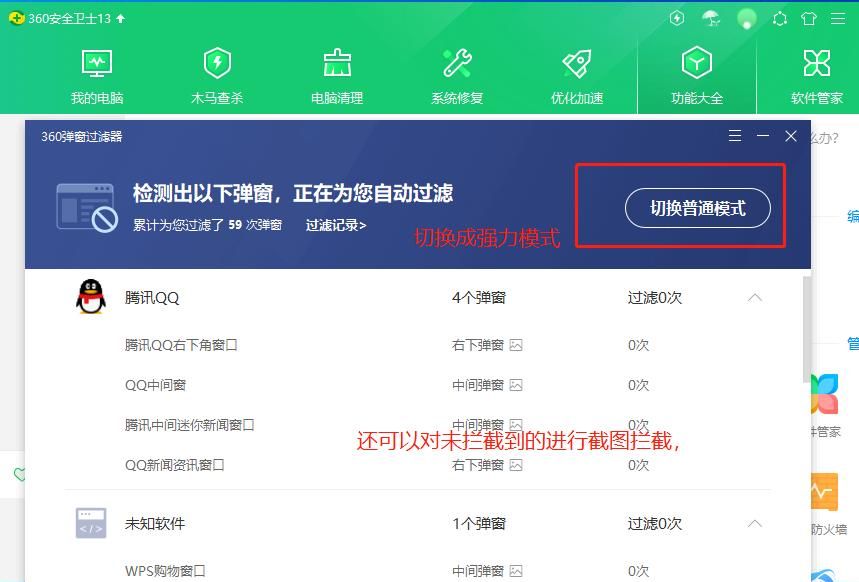This screenshot has width=859, height=582.
Task: Open the popup filter window menu
Action: [x=734, y=136]
